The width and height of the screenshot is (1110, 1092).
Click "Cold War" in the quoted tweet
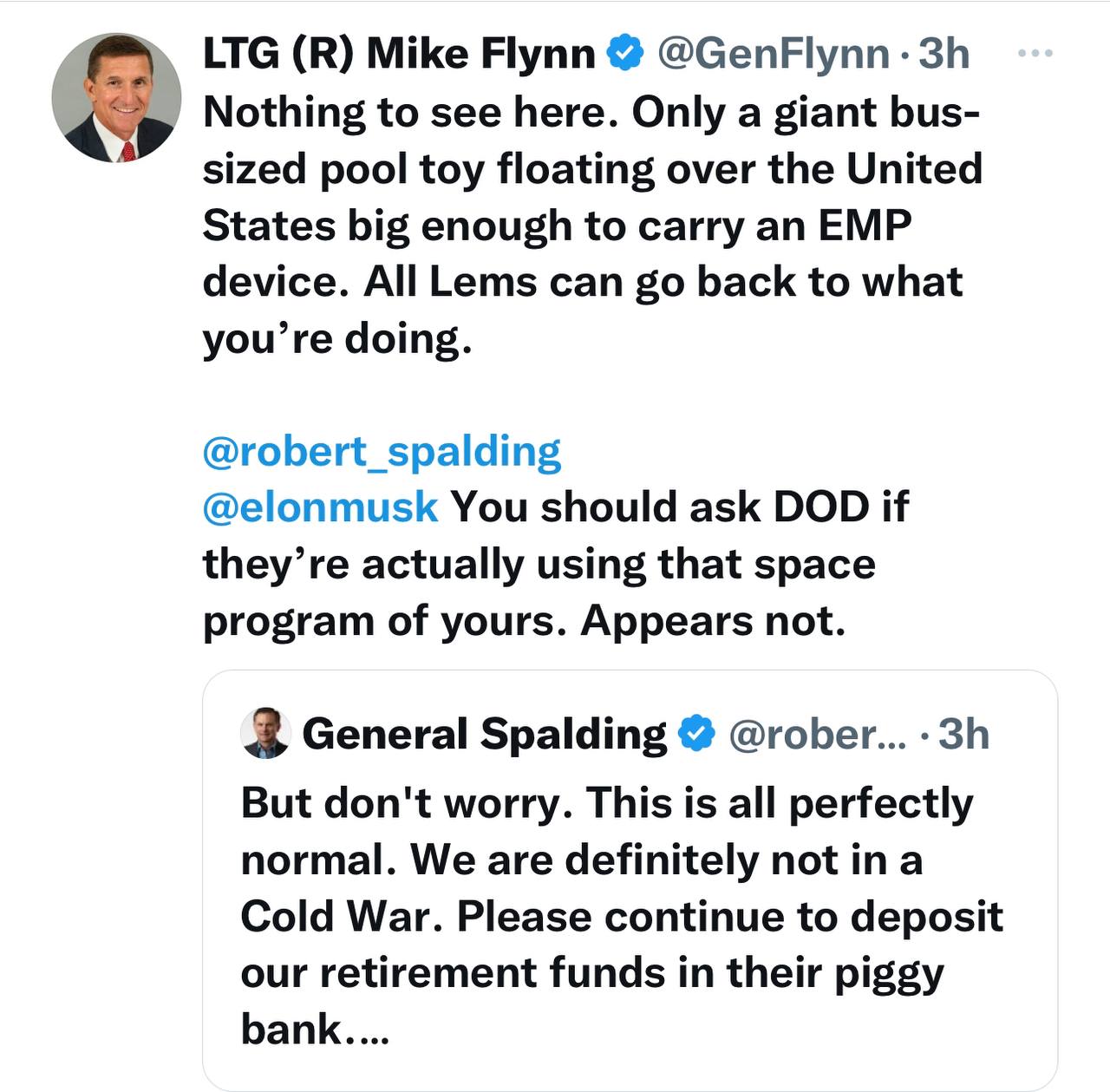342,916
